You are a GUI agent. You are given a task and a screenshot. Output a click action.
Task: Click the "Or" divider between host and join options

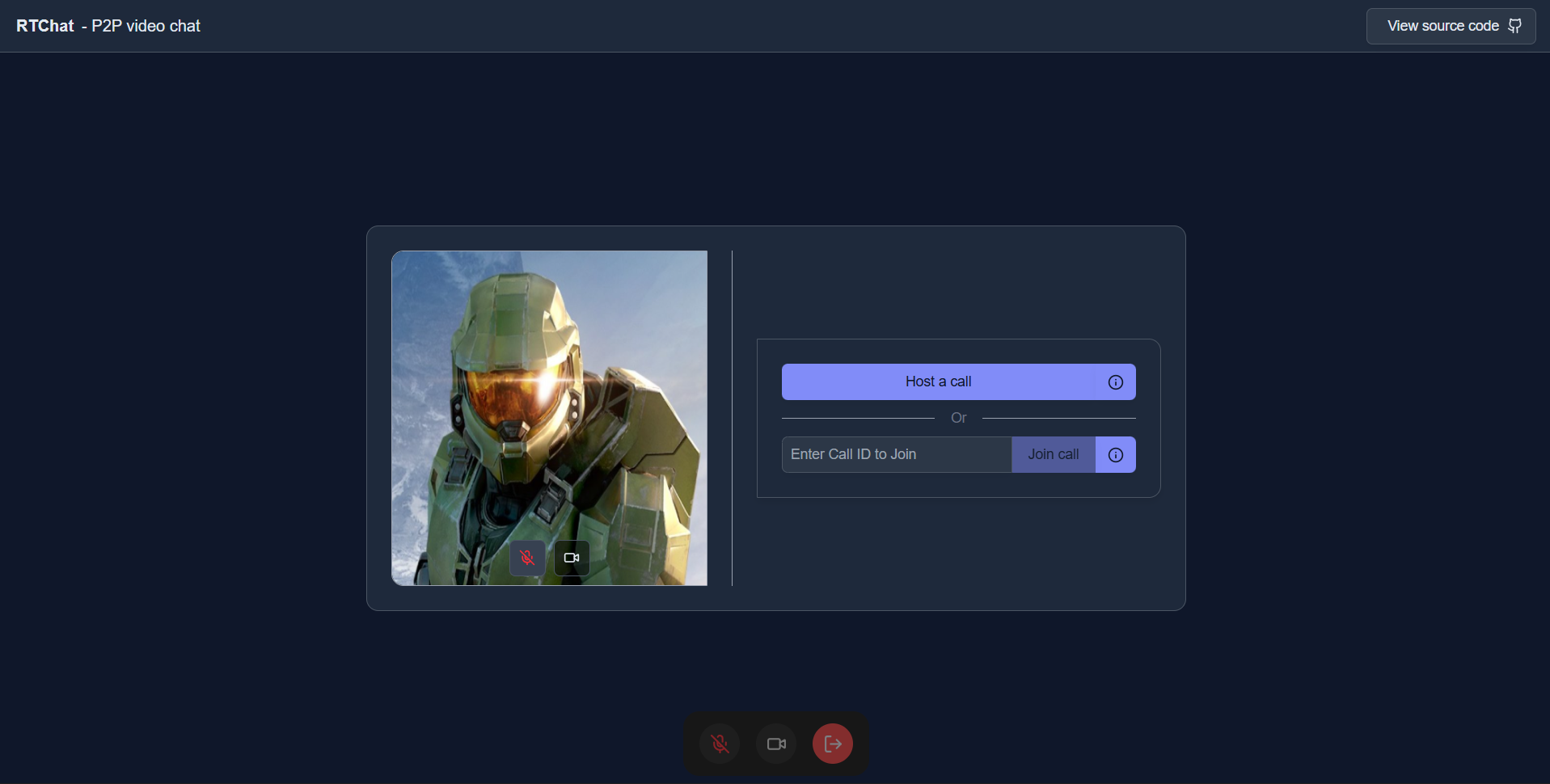coord(958,418)
